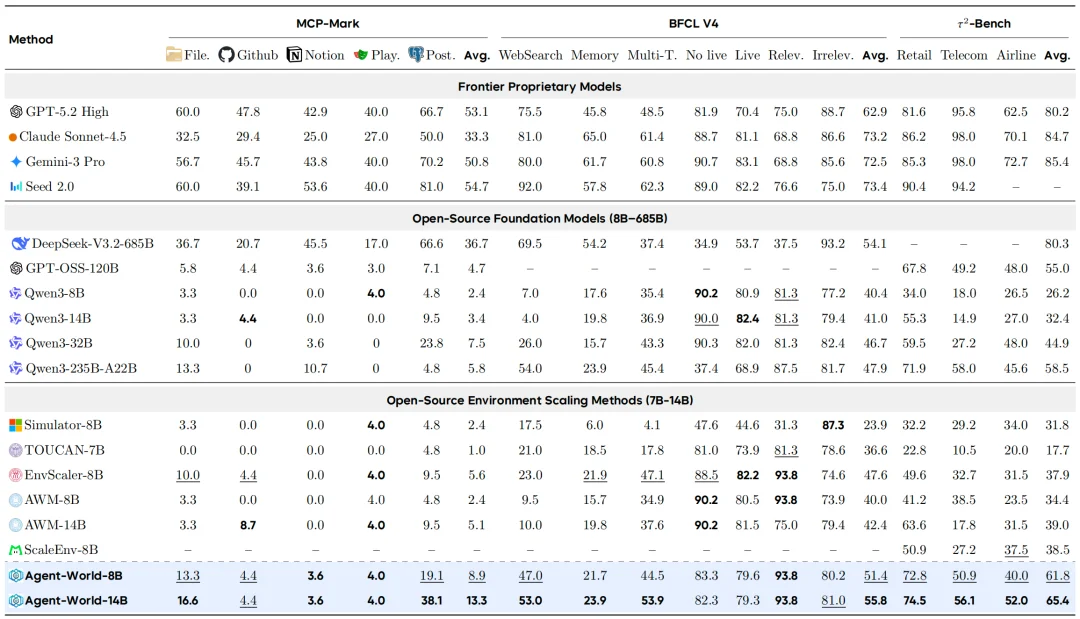Screen dimensions: 1080x619
Task: Click the OpenAI icon beside GPT-5.2 High
Action: [x=16, y=112]
